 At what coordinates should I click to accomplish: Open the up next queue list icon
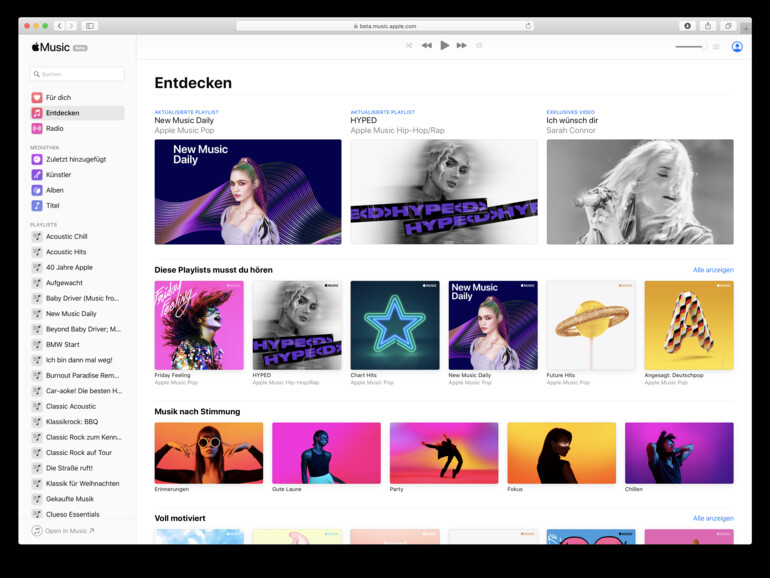click(716, 47)
